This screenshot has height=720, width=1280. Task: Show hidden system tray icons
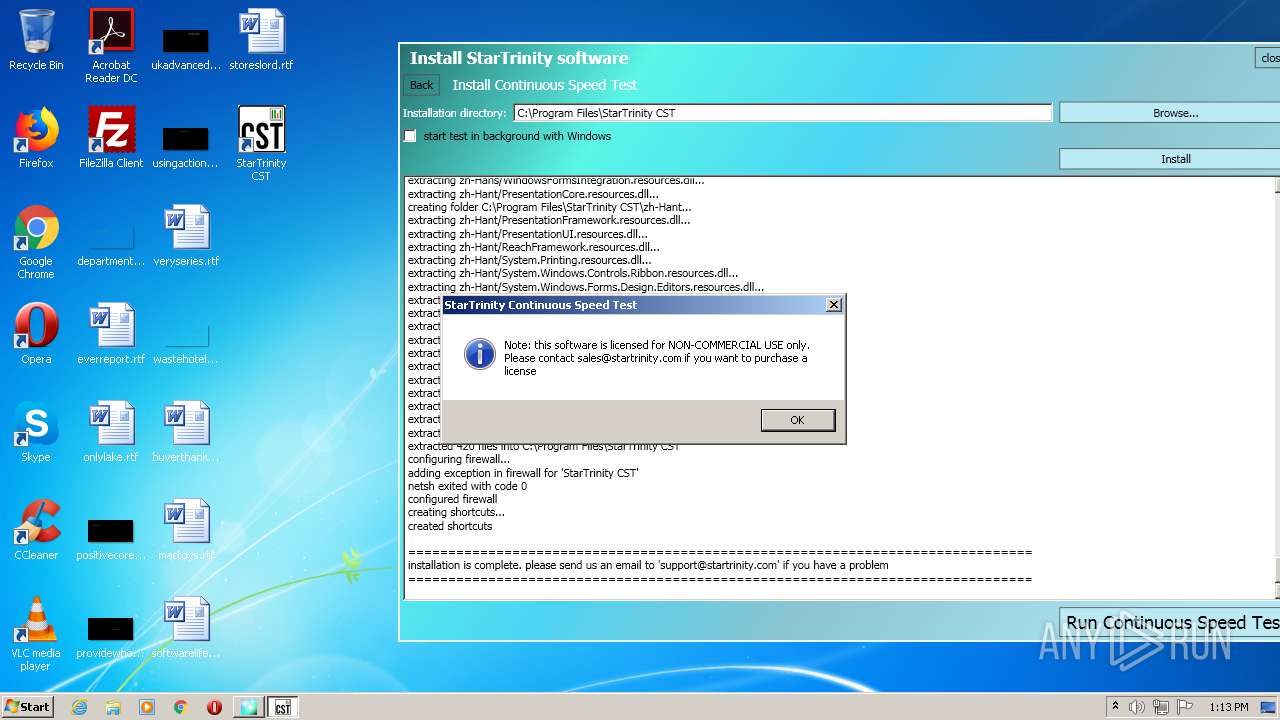[1115, 707]
